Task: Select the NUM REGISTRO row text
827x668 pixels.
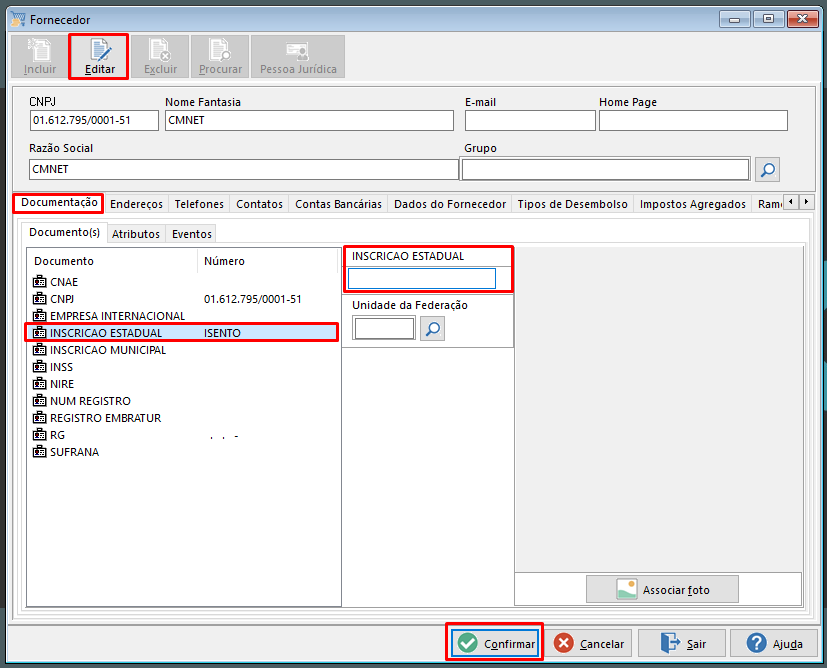Action: 90,401
